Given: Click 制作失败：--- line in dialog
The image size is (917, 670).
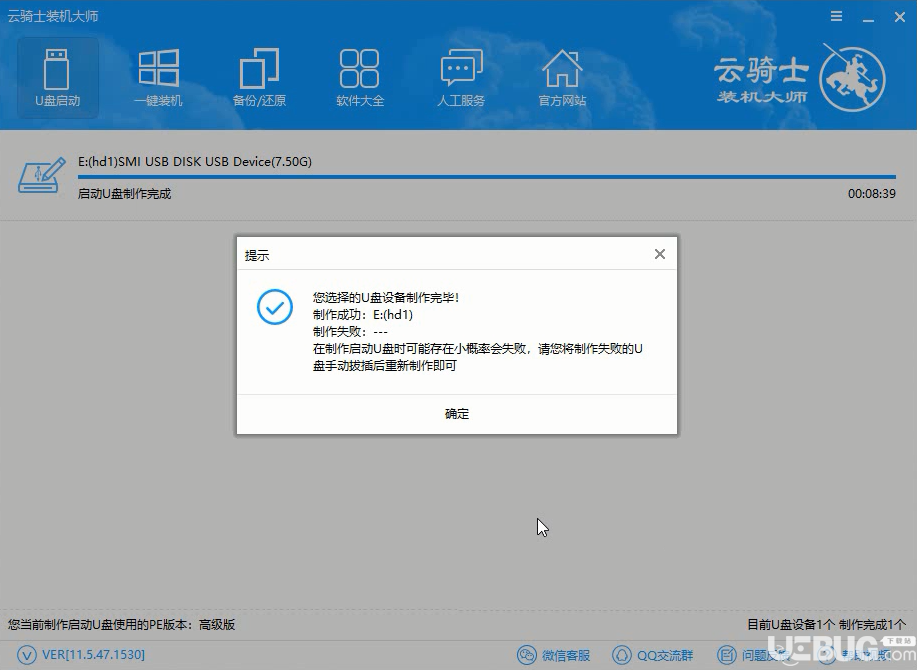Looking at the screenshot, I should [x=350, y=331].
